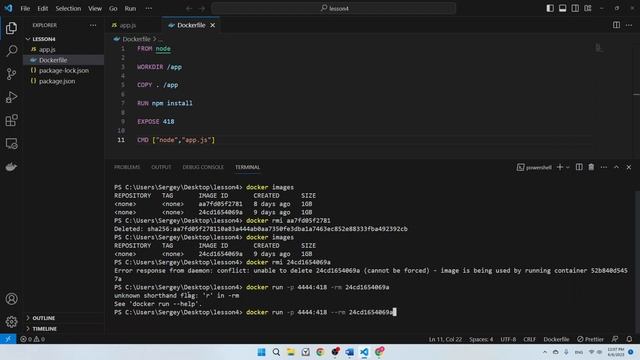
Task: Click the lesson4 command center search box
Action: (x=334, y=8)
